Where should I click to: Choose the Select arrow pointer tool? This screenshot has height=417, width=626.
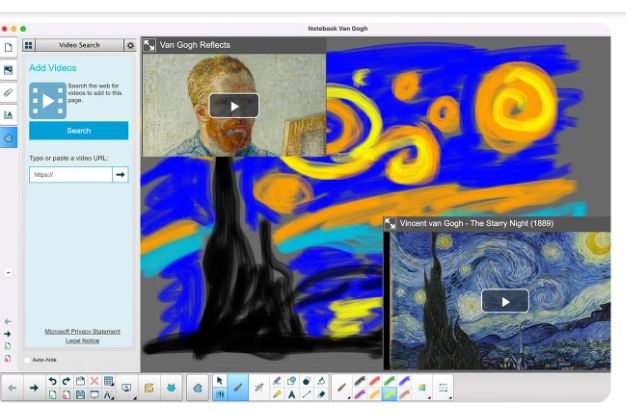(220, 381)
